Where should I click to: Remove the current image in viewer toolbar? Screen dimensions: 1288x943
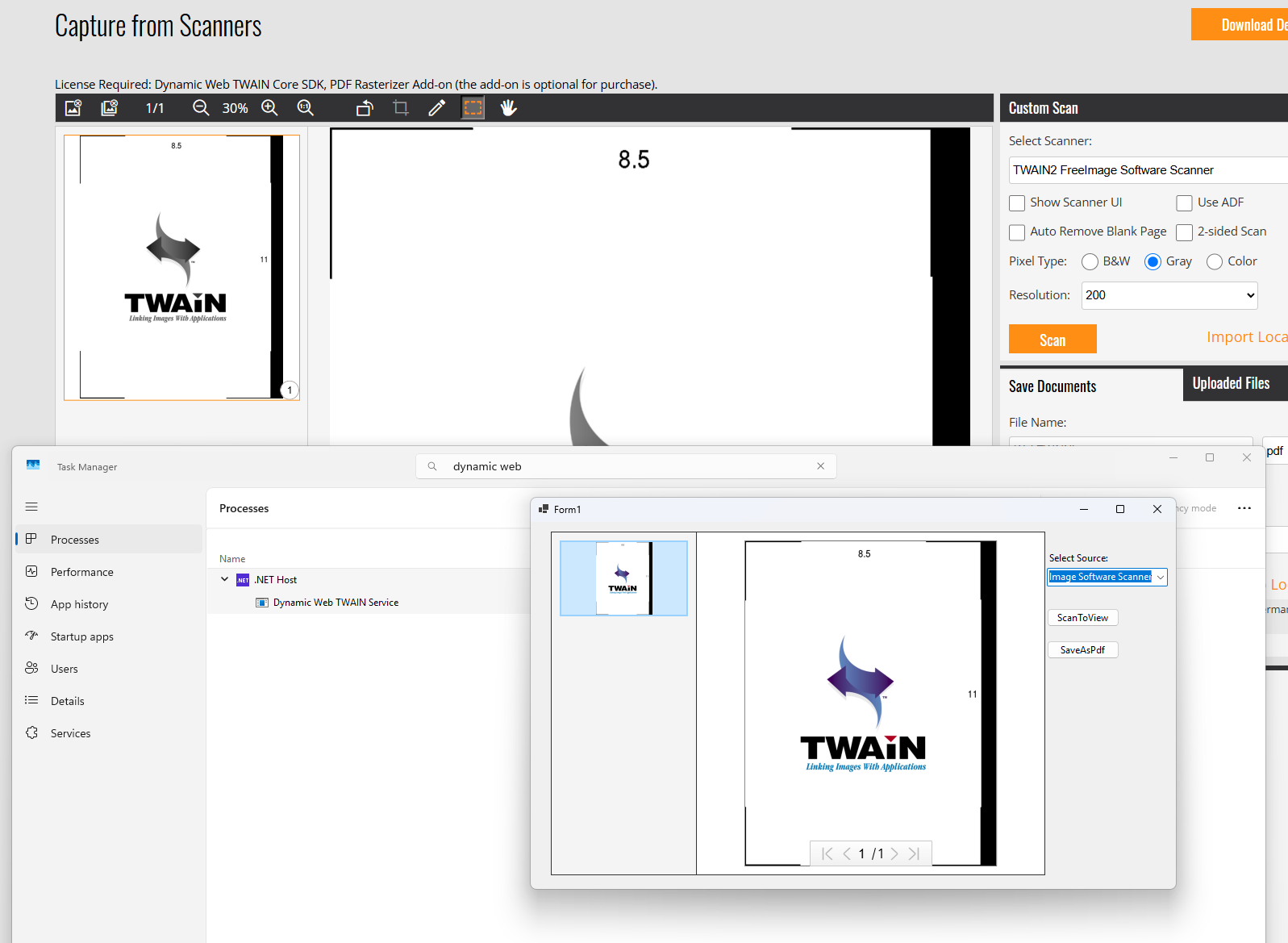(73, 108)
